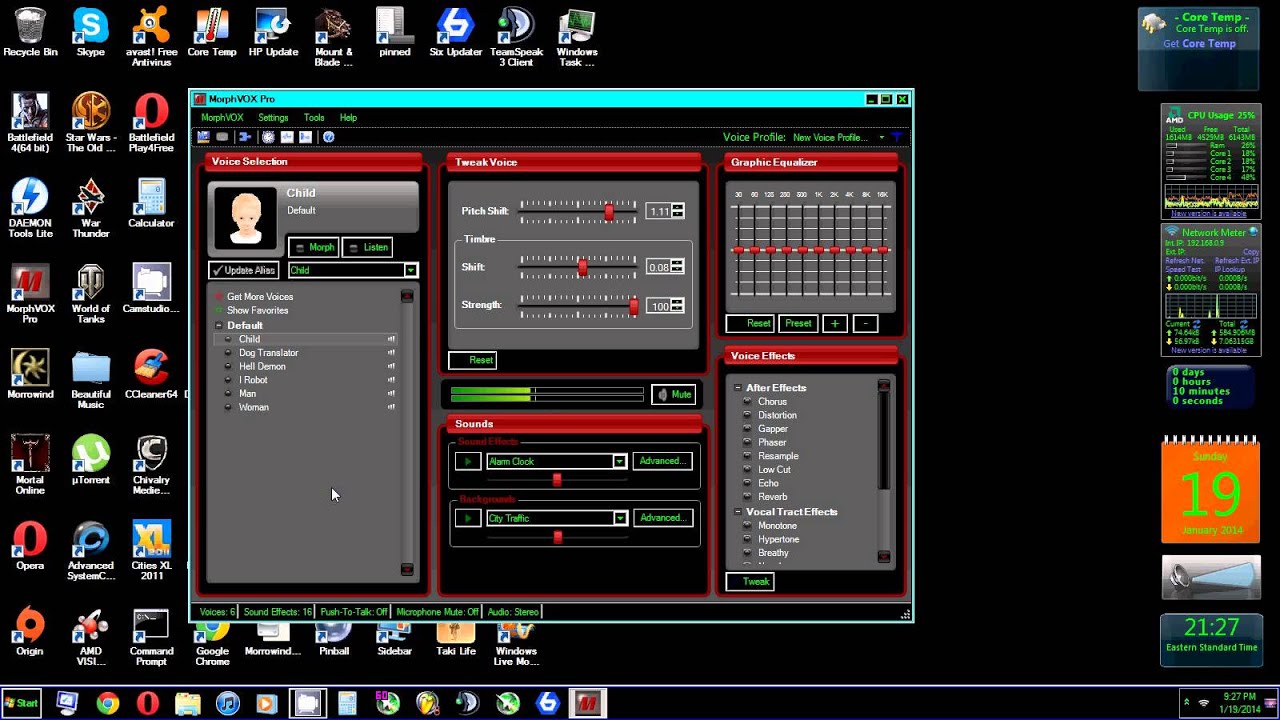The height and width of the screenshot is (720, 1280).
Task: Open War Thunder desktop shortcut
Action: point(90,208)
